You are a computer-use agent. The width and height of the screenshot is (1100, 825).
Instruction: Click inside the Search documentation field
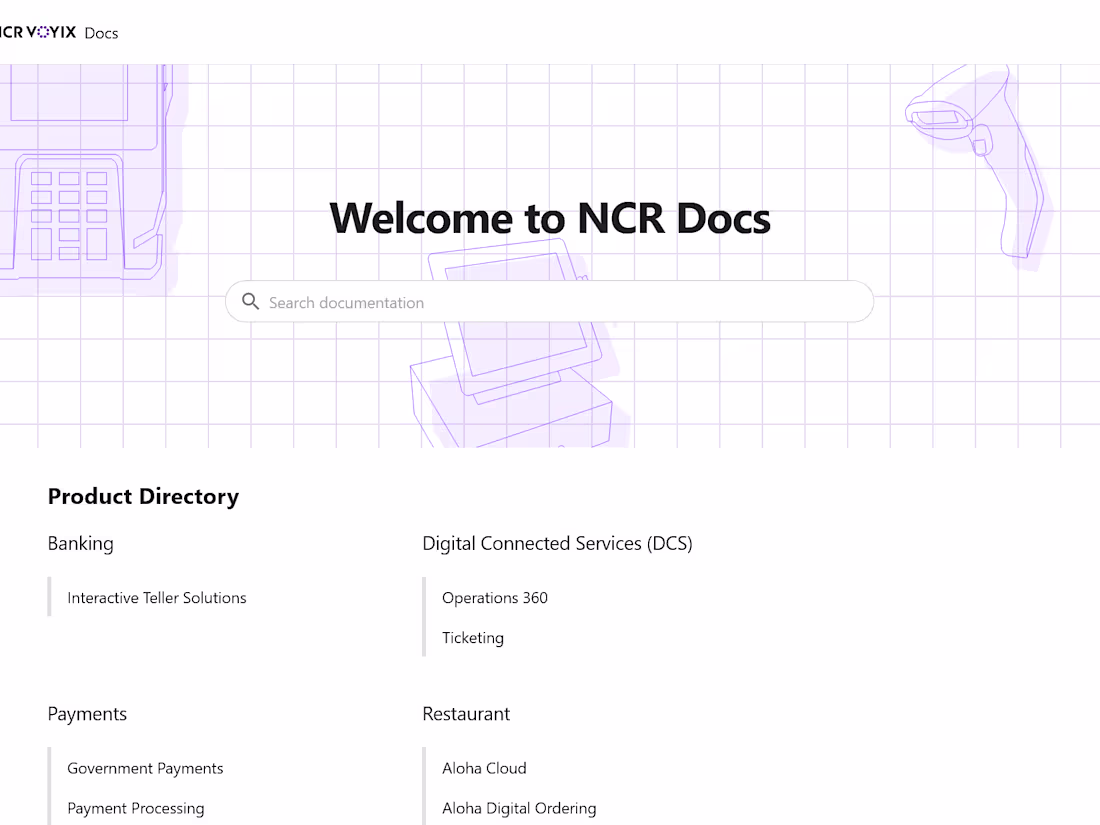pos(550,301)
